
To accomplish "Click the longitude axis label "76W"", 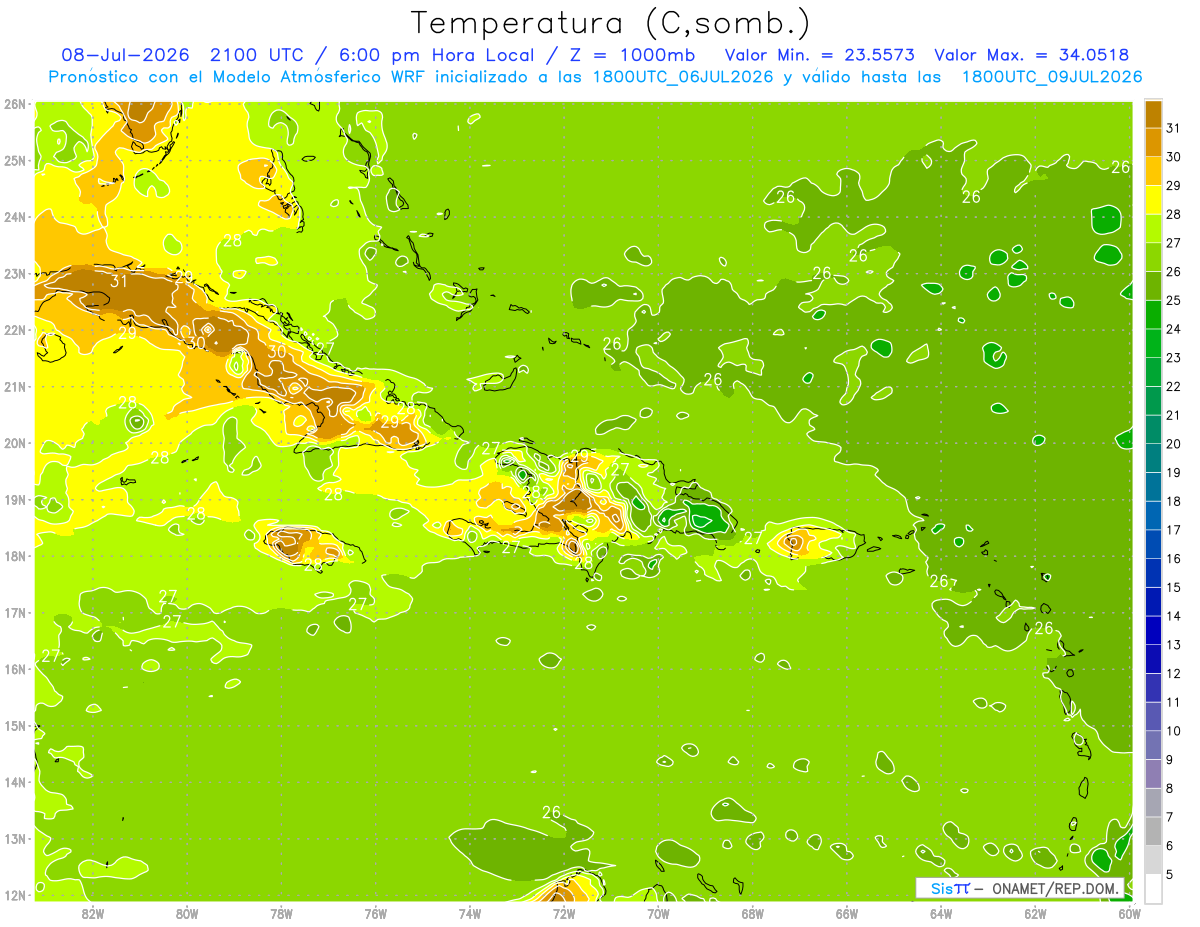I will tap(376, 912).
